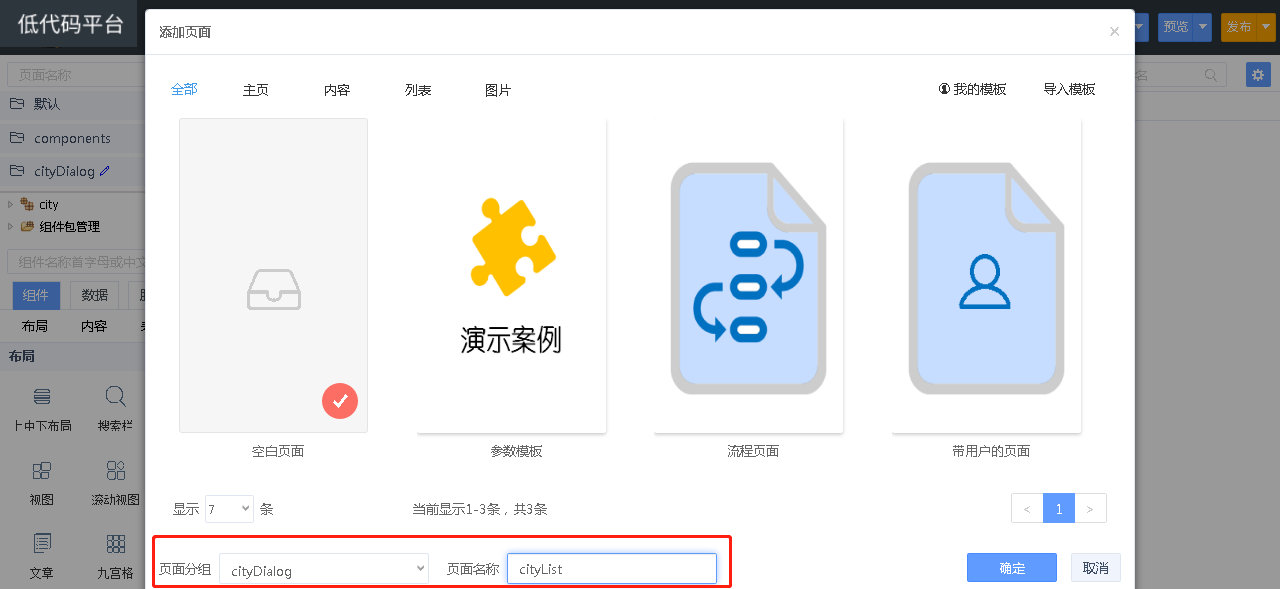
Task: Click the red checkmark on 空白页面
Action: tap(340, 401)
